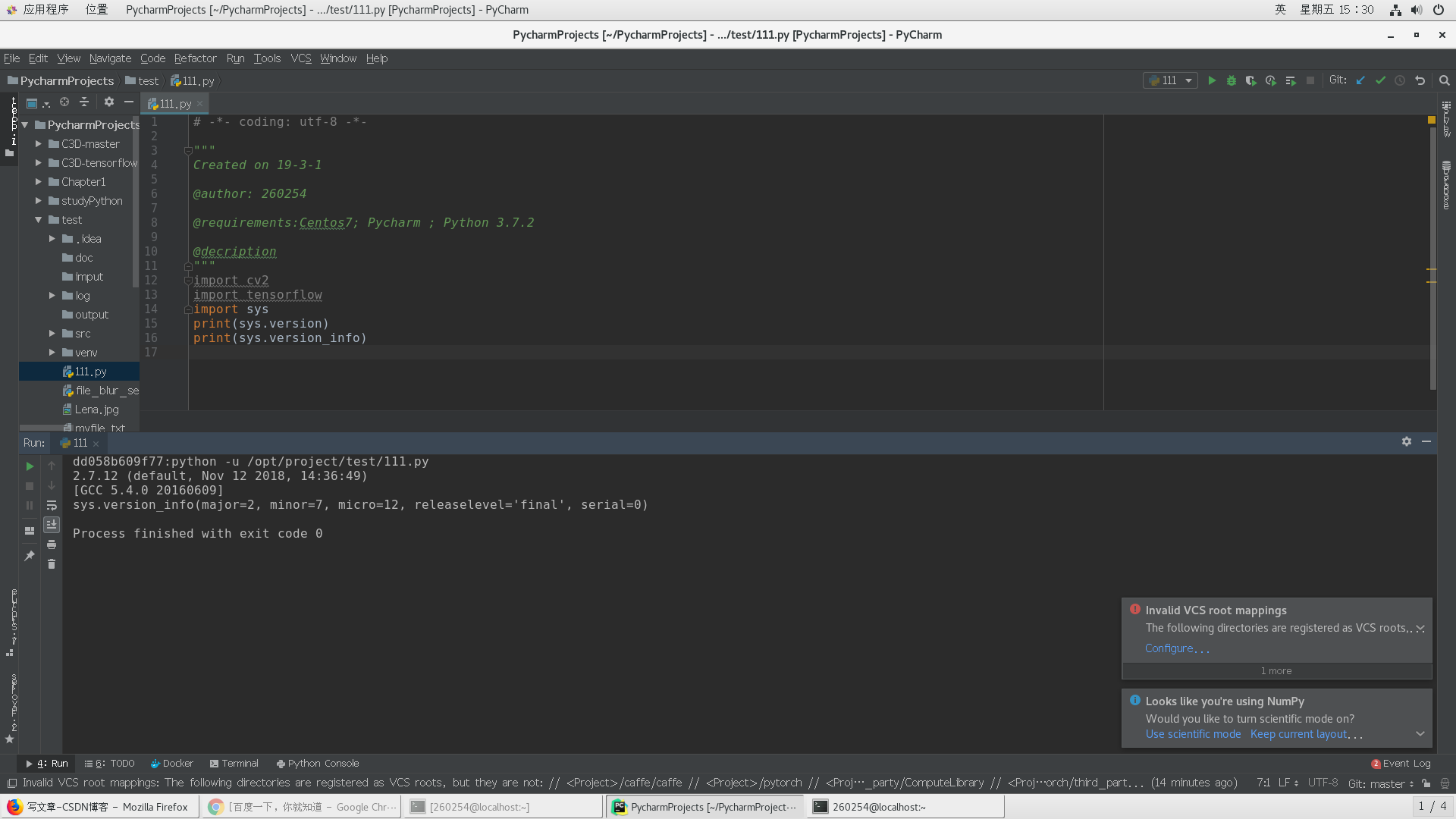
Task: Open the Refactor menu
Action: point(195,58)
